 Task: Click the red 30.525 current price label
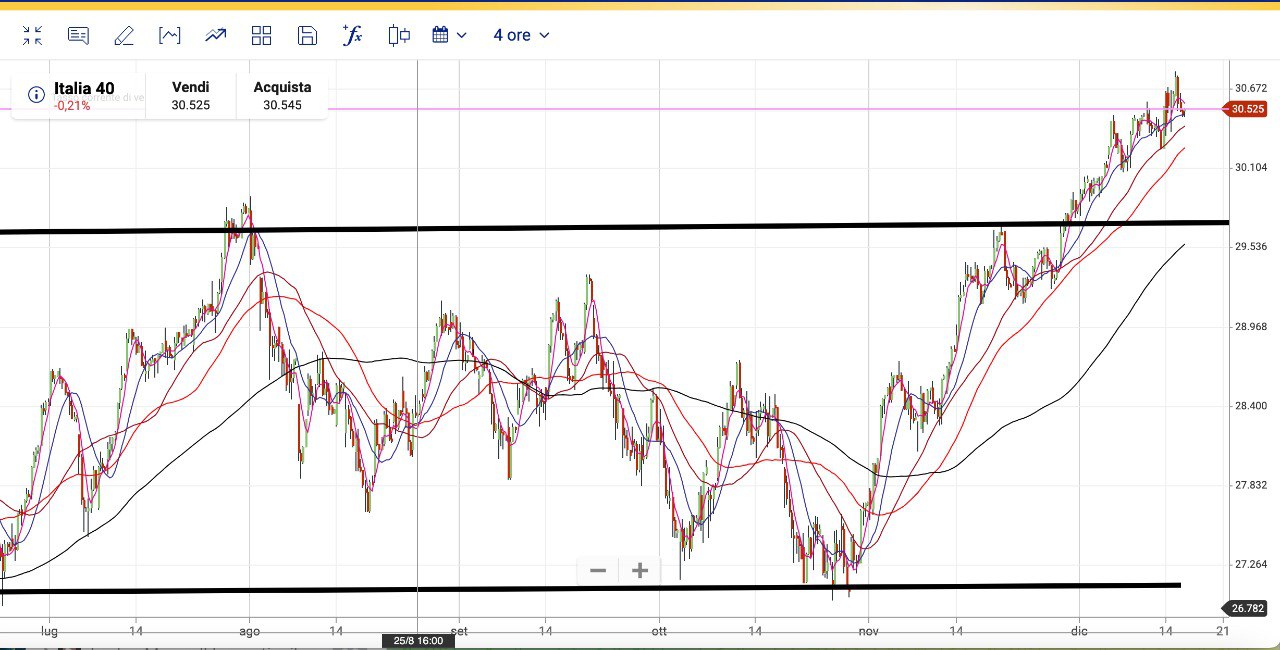click(1249, 109)
